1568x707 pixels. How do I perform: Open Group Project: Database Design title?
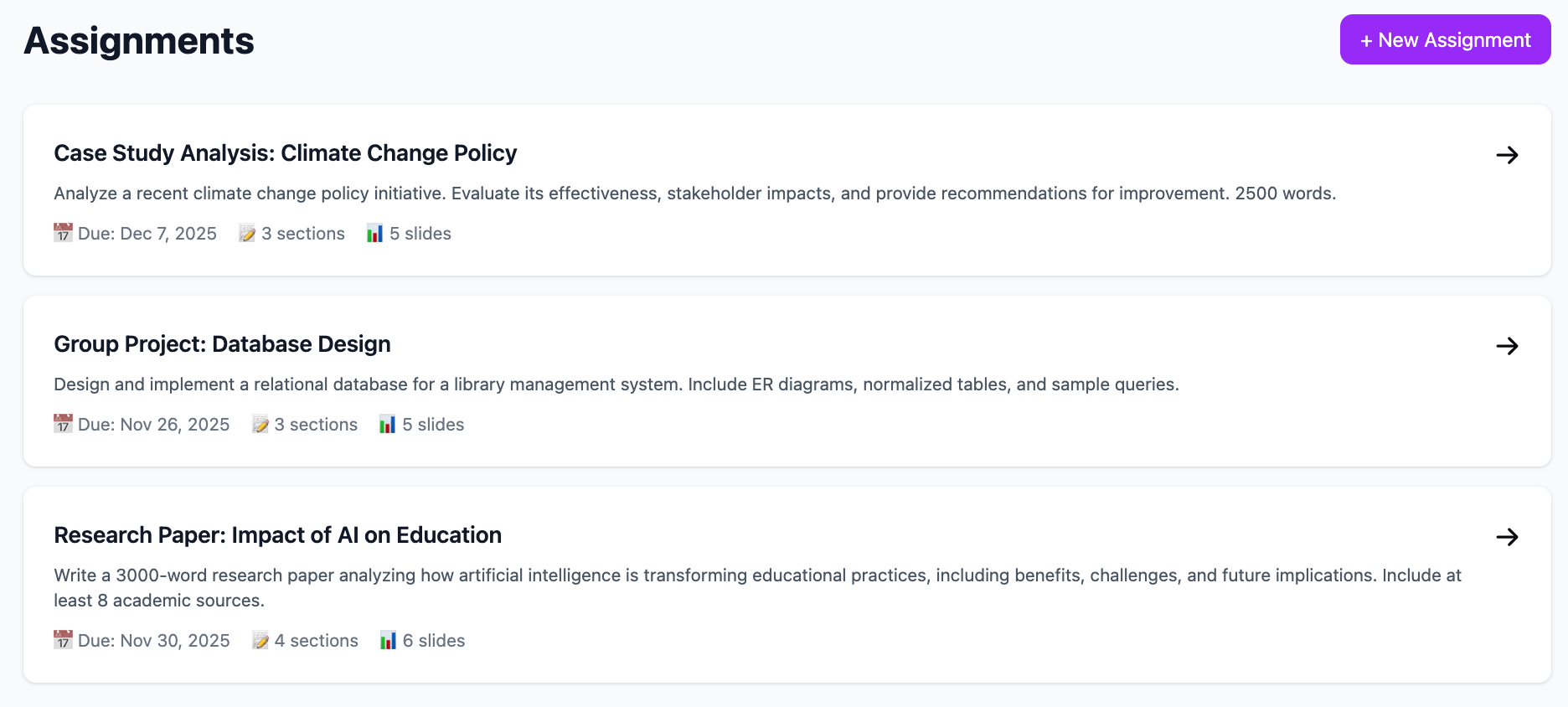(x=222, y=344)
